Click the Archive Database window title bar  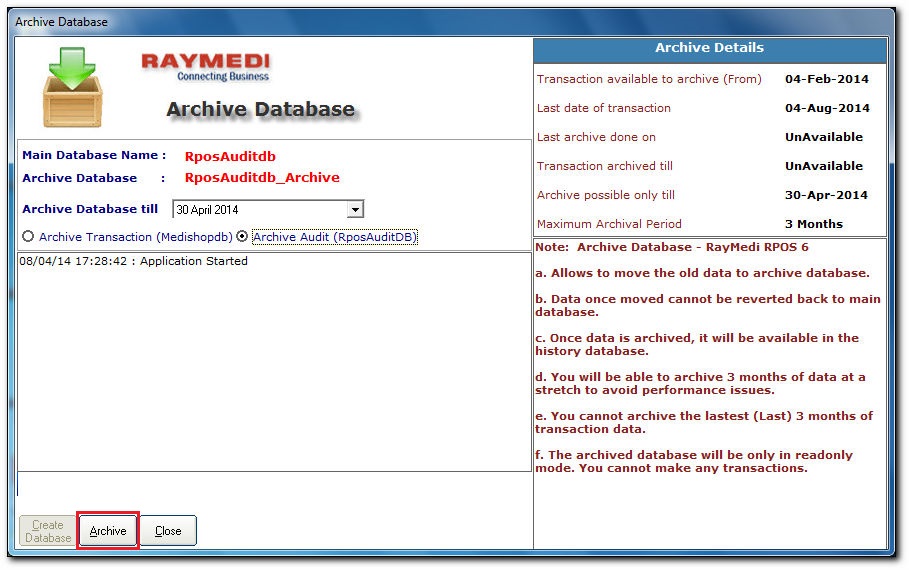click(452, 22)
